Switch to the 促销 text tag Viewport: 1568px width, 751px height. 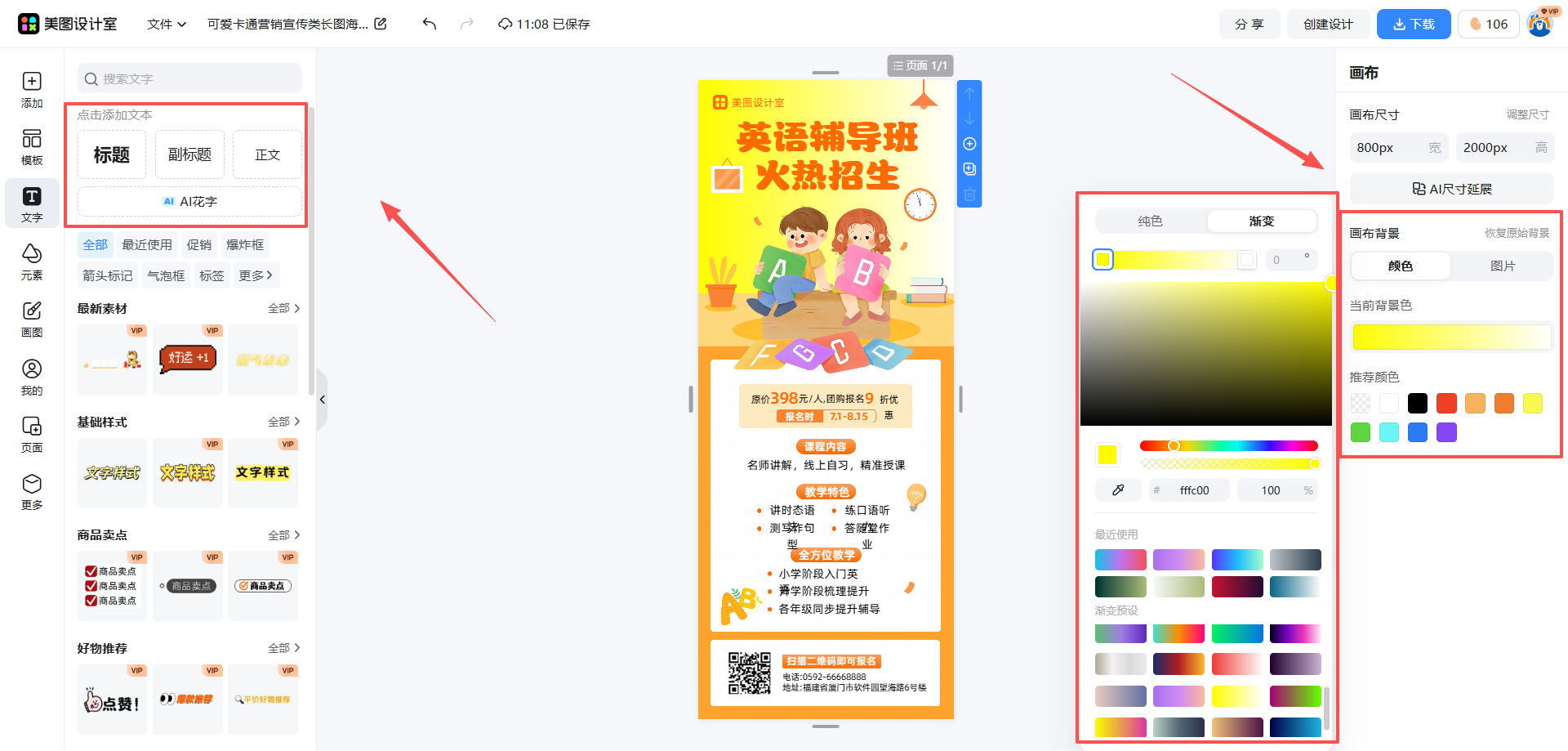click(x=198, y=244)
